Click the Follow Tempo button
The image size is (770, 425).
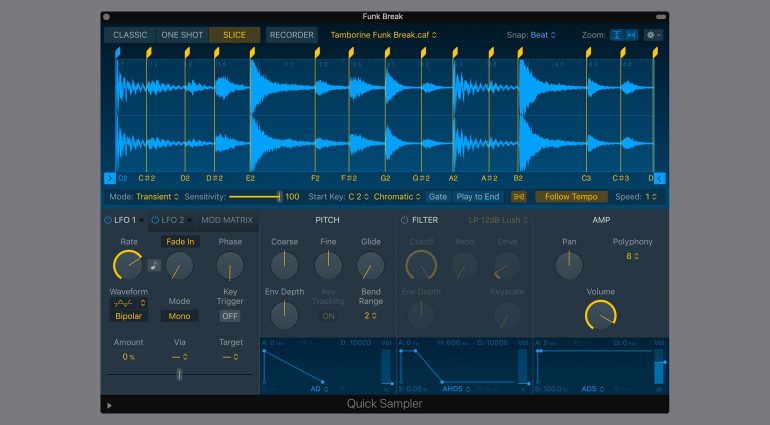tap(571, 197)
